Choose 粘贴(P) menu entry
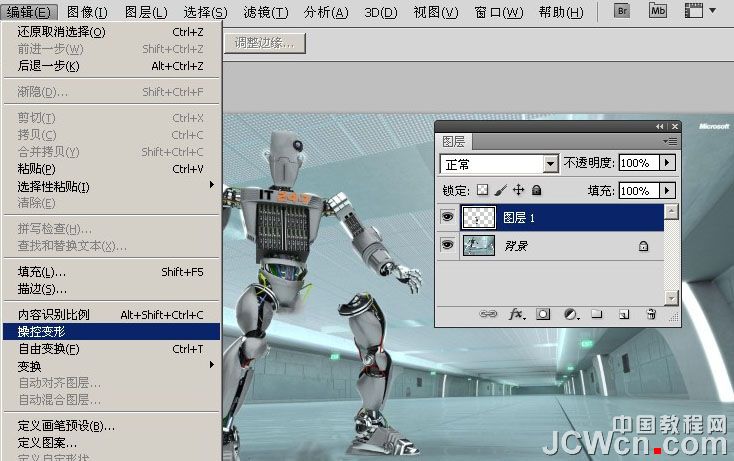This screenshot has height=461, width=734. click(111, 168)
